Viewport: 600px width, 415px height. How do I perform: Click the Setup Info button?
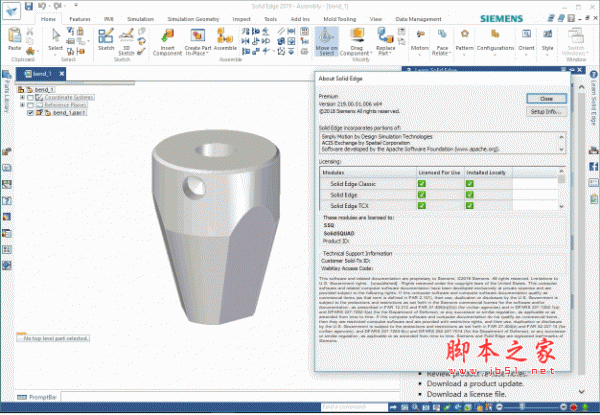click(x=546, y=112)
